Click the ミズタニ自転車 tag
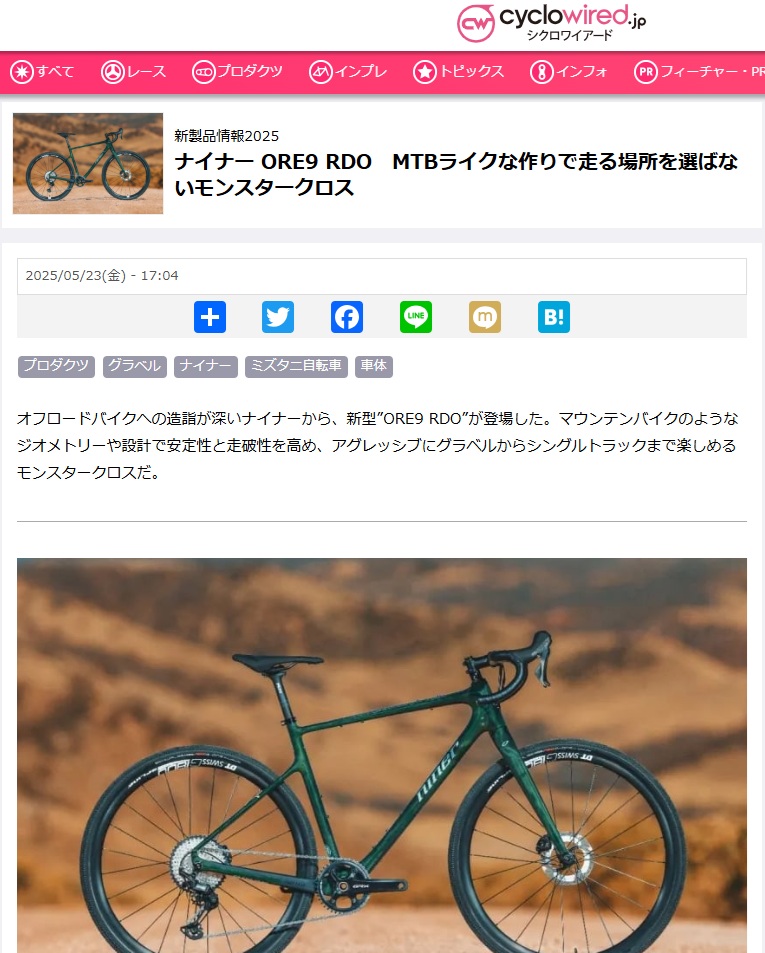The width and height of the screenshot is (765, 953). point(296,366)
